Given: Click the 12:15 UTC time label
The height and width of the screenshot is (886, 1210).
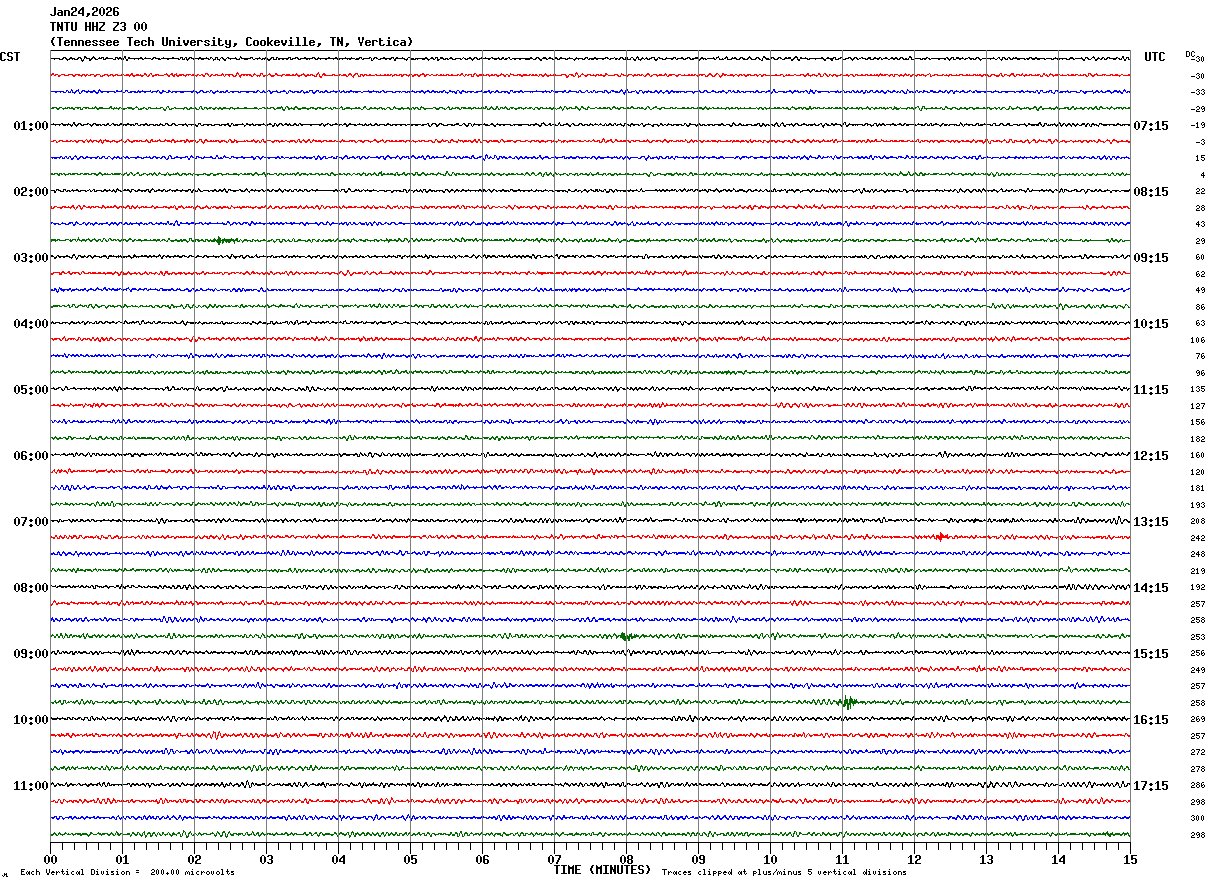Looking at the screenshot, I should click(1151, 456).
